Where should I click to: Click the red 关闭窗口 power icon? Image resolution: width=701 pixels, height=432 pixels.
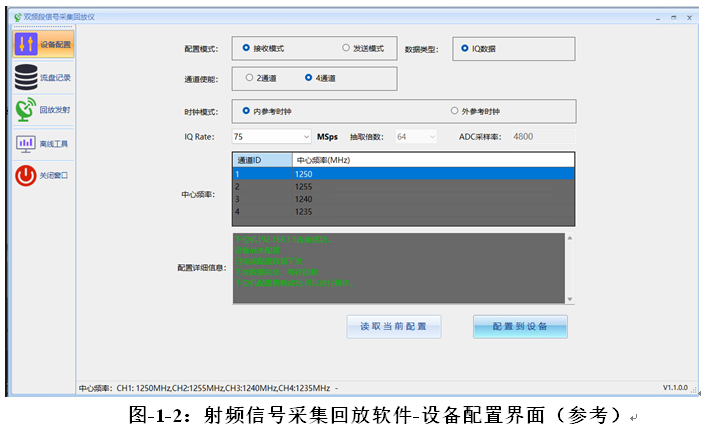[25, 176]
